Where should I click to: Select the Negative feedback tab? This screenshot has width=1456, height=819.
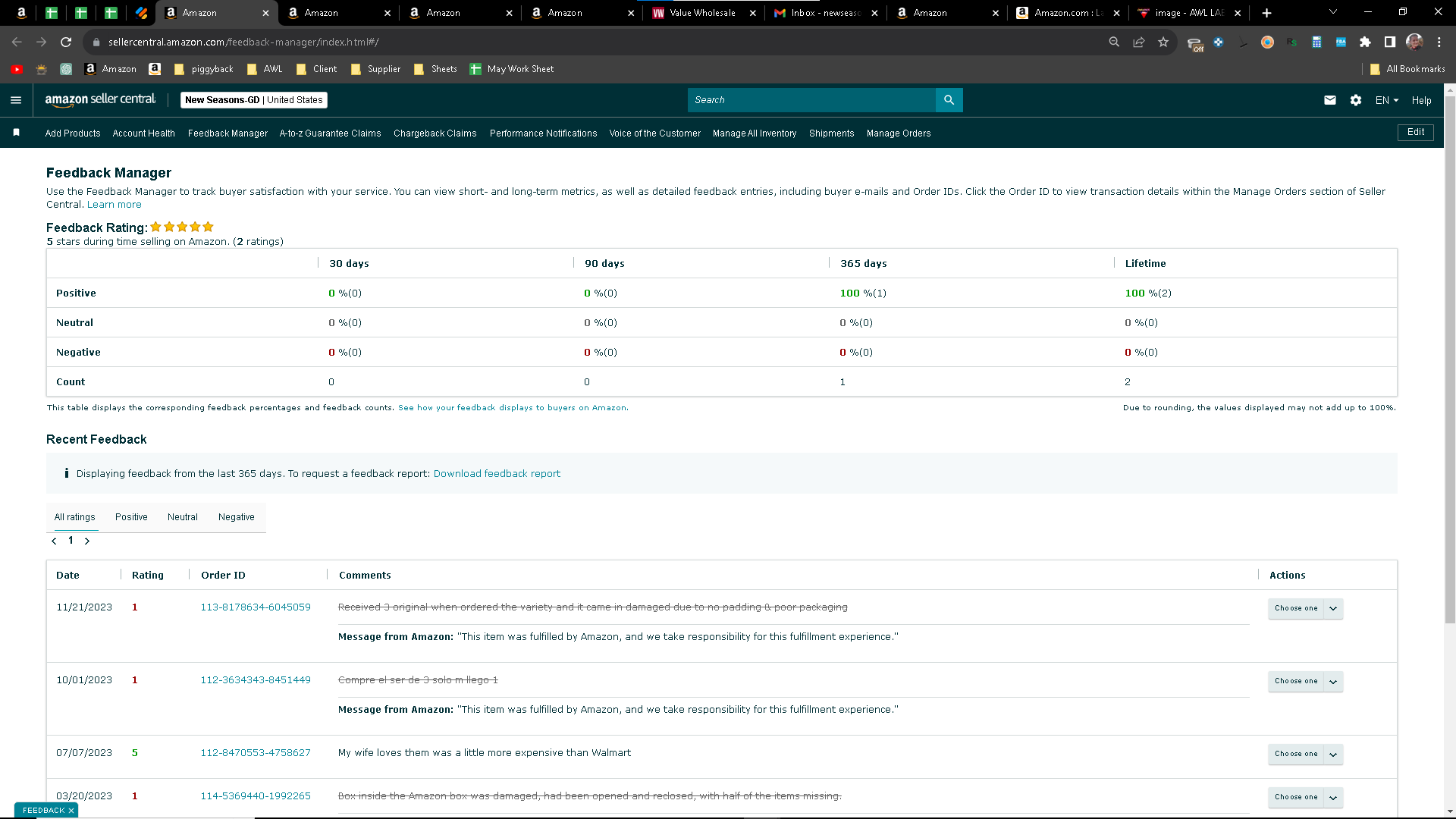pos(237,517)
